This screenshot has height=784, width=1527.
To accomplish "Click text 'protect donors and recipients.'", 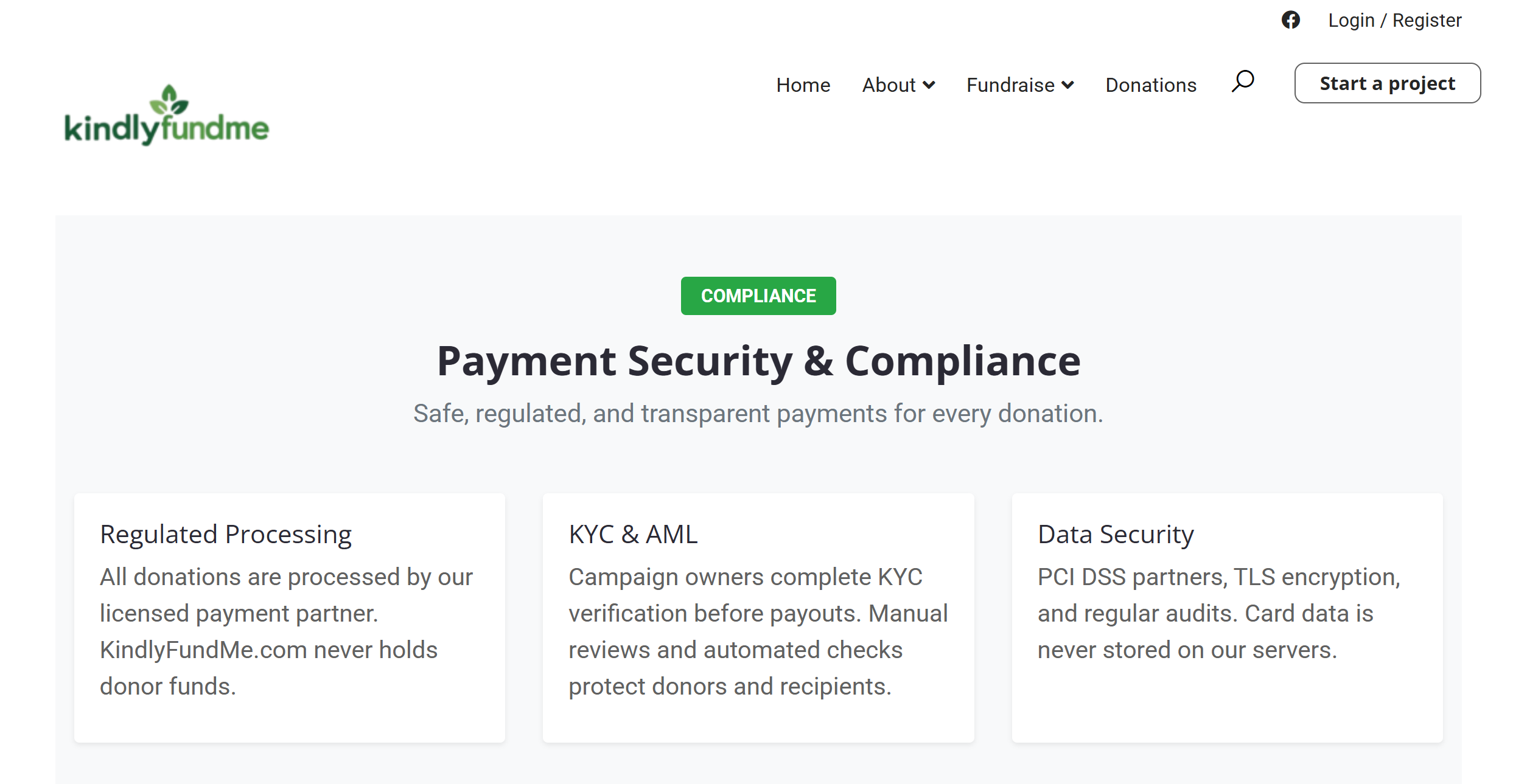I will point(730,687).
